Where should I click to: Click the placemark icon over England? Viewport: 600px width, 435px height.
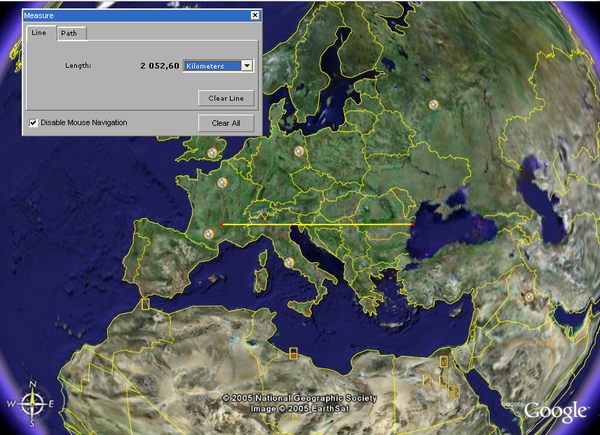click(212, 153)
